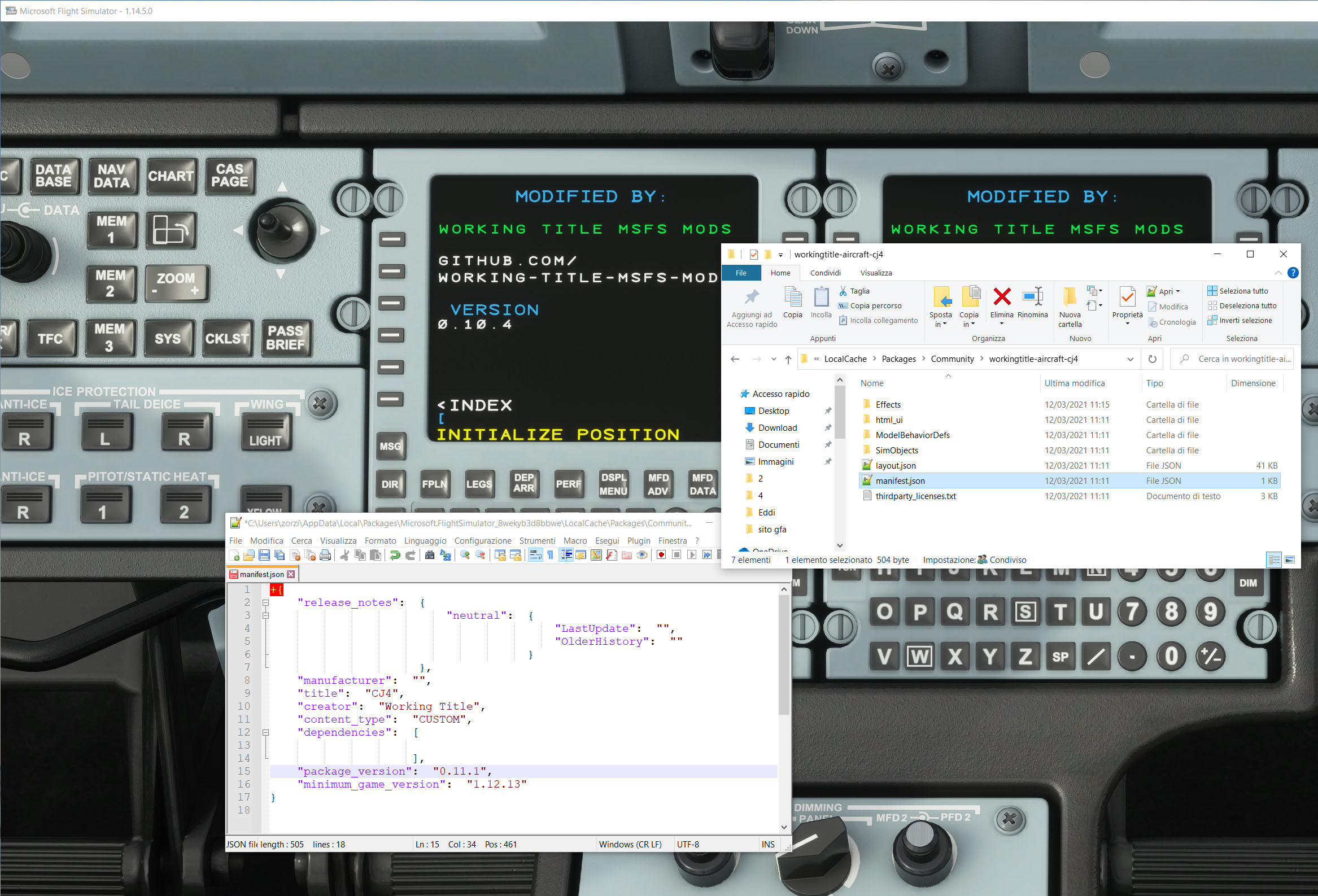
Task: Switch to the Visualizza ribbon tab
Action: [876, 273]
